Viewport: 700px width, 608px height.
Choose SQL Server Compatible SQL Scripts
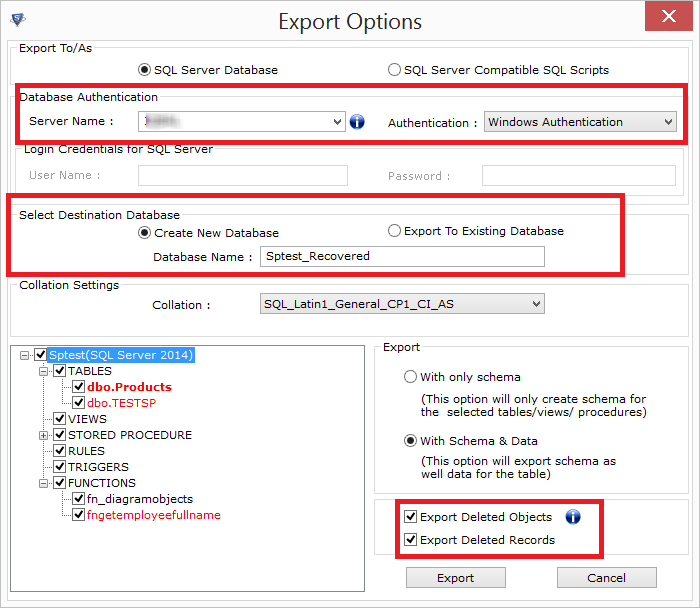click(394, 70)
